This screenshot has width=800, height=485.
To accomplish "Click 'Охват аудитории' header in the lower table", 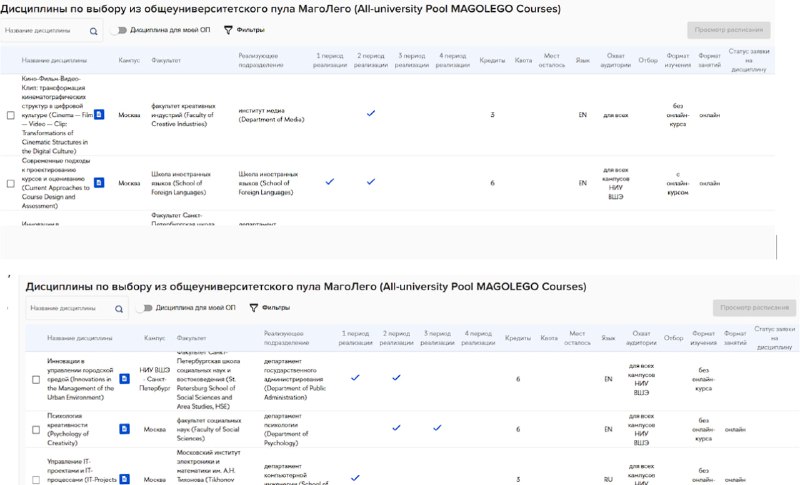I will coord(641,338).
